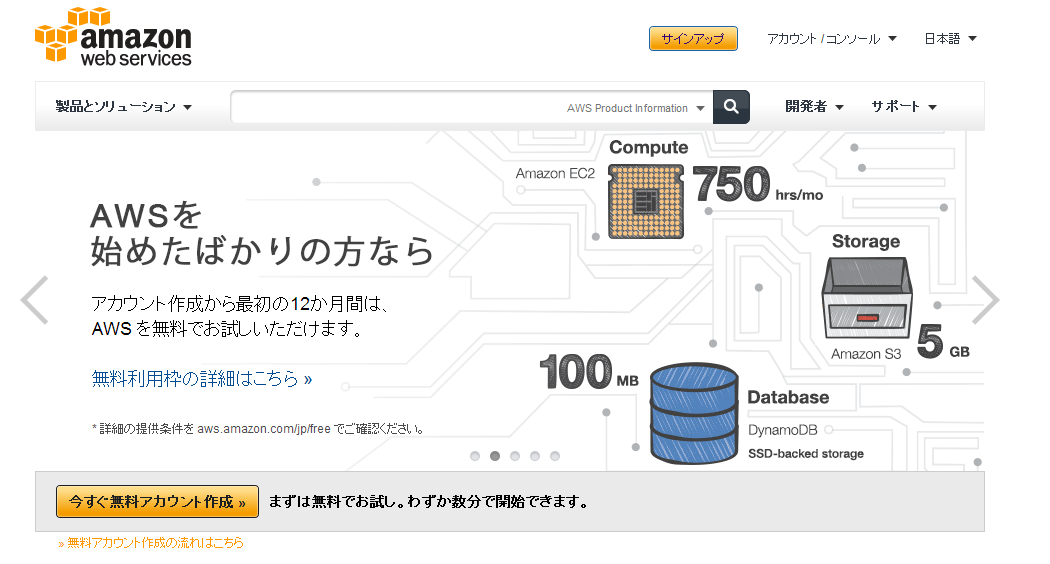Select the second carousel dot
1050x564 pixels.
point(495,456)
